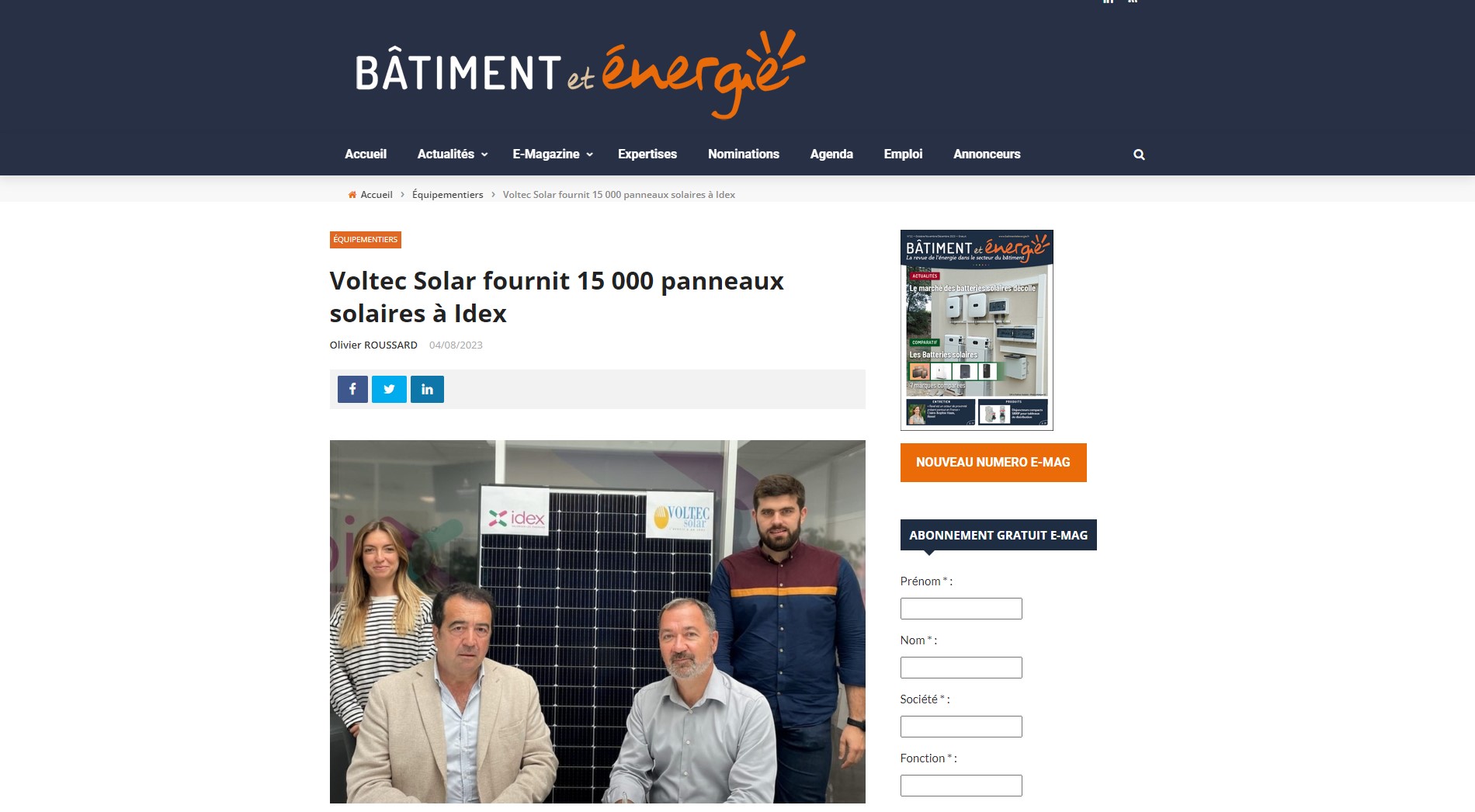
Task: Share article on Twitter
Action: tap(389, 389)
